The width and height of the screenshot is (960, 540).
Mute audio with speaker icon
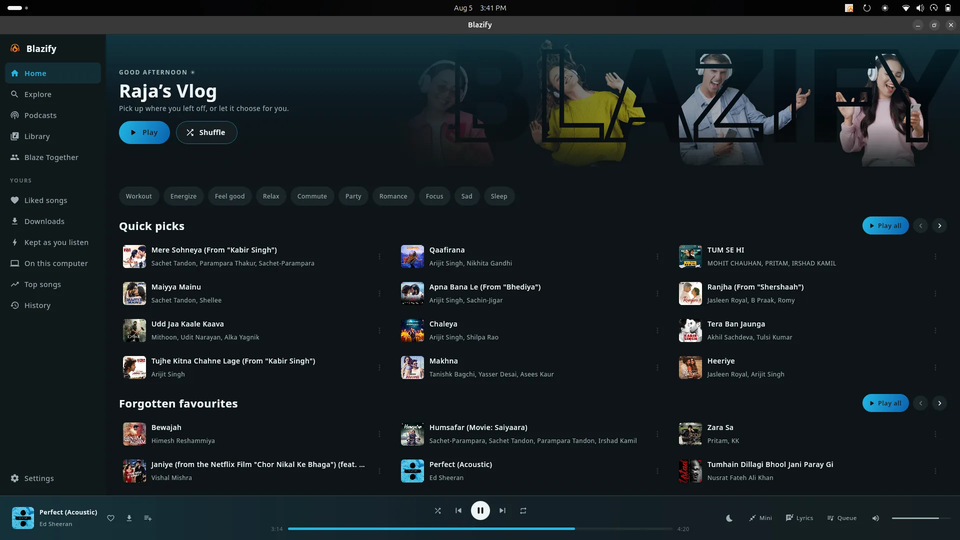[x=876, y=518]
